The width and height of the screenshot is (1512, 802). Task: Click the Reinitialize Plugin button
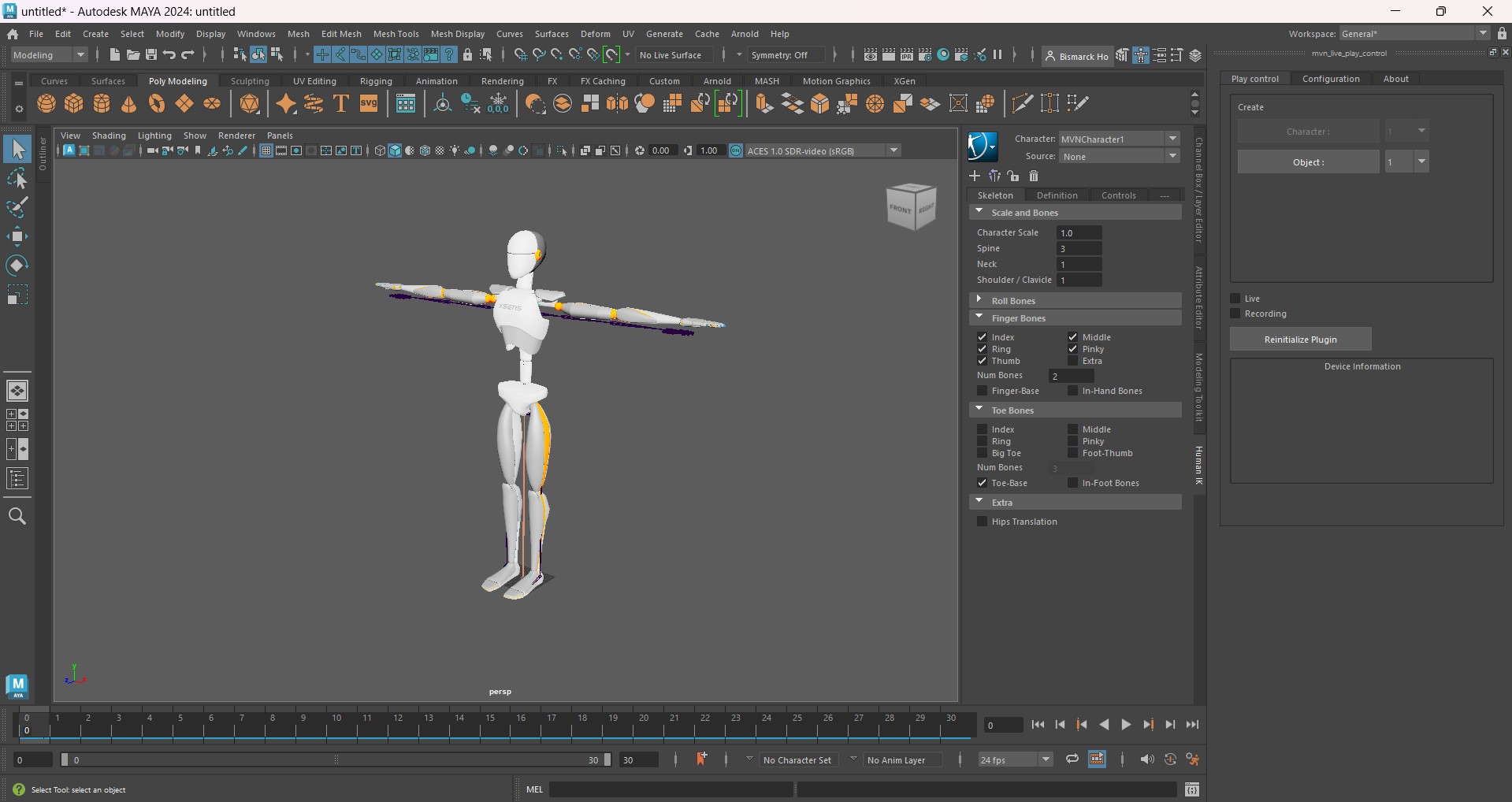tap(1300, 340)
